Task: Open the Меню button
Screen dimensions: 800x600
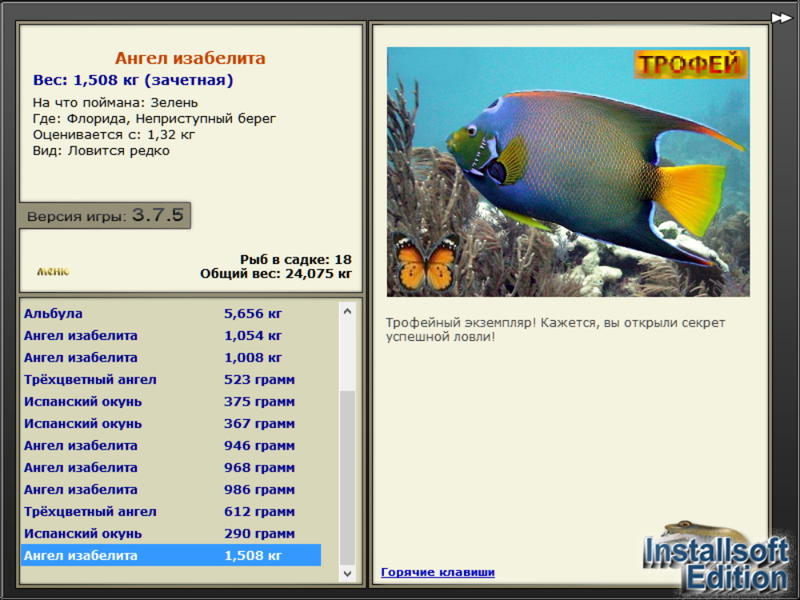Action: [53, 271]
